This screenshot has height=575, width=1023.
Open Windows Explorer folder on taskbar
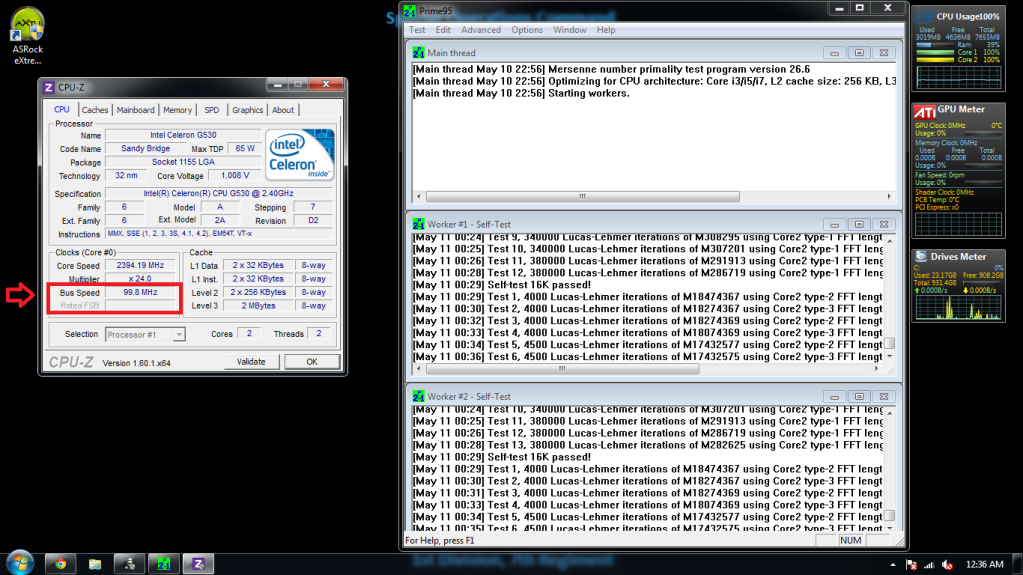tap(94, 563)
